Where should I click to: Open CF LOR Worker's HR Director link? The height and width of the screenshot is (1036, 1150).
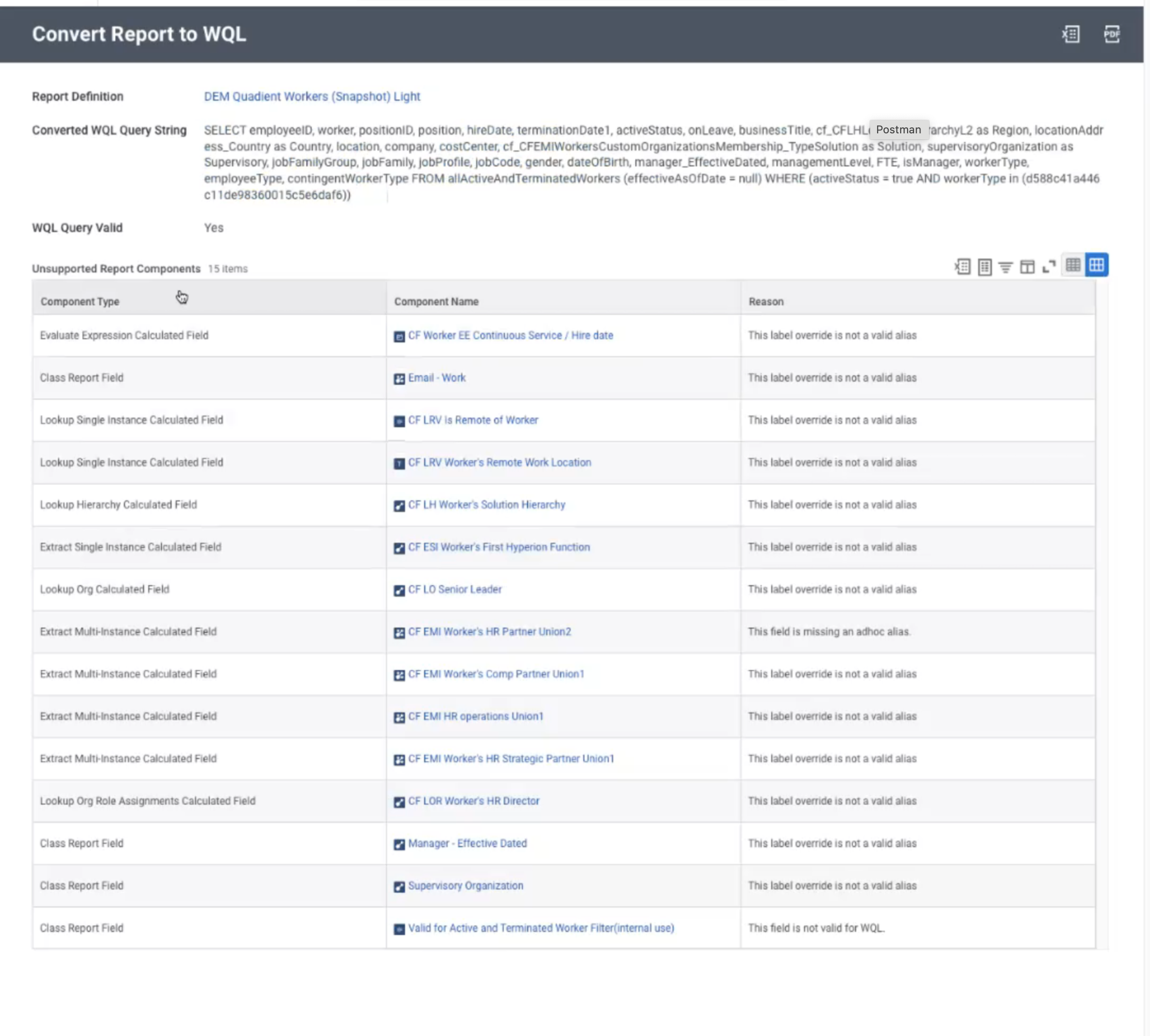[x=473, y=801]
